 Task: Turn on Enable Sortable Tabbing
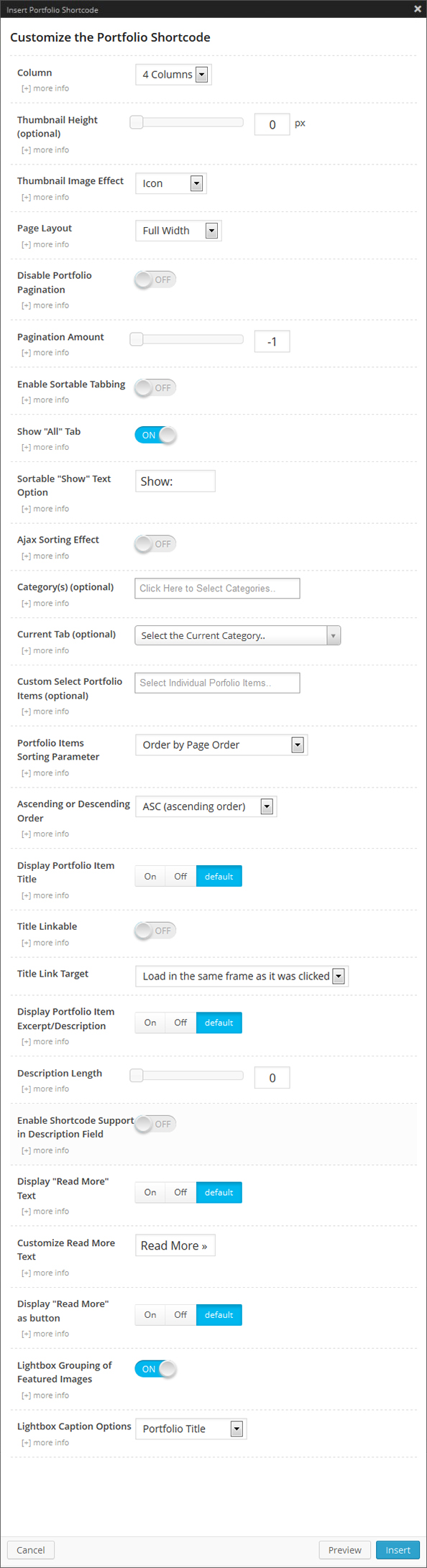pos(154,387)
